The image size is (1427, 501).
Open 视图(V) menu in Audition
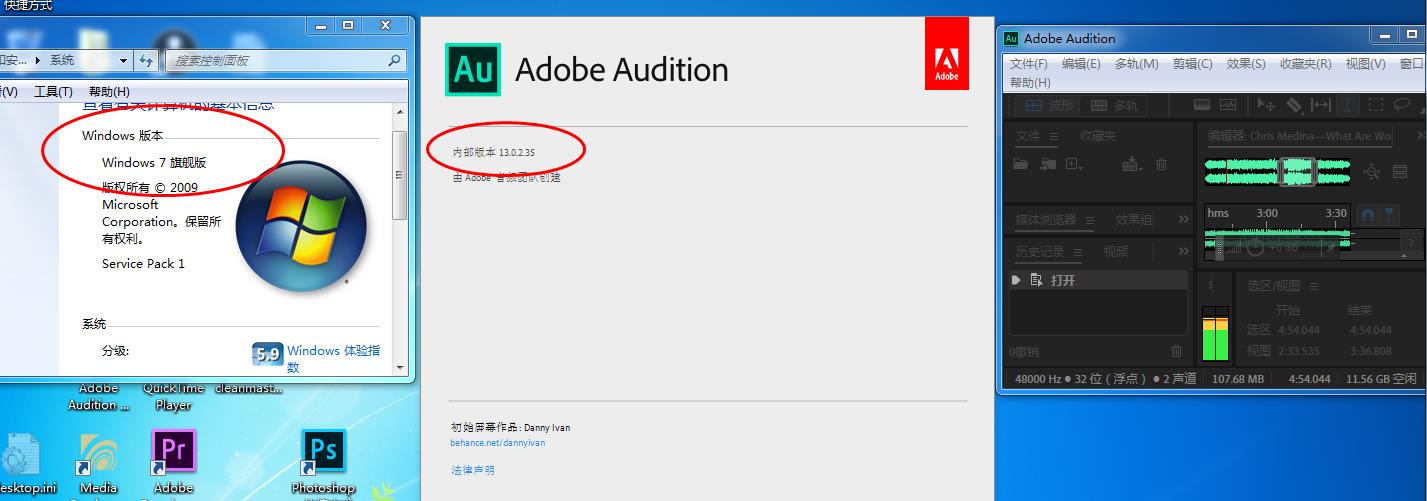click(1365, 64)
